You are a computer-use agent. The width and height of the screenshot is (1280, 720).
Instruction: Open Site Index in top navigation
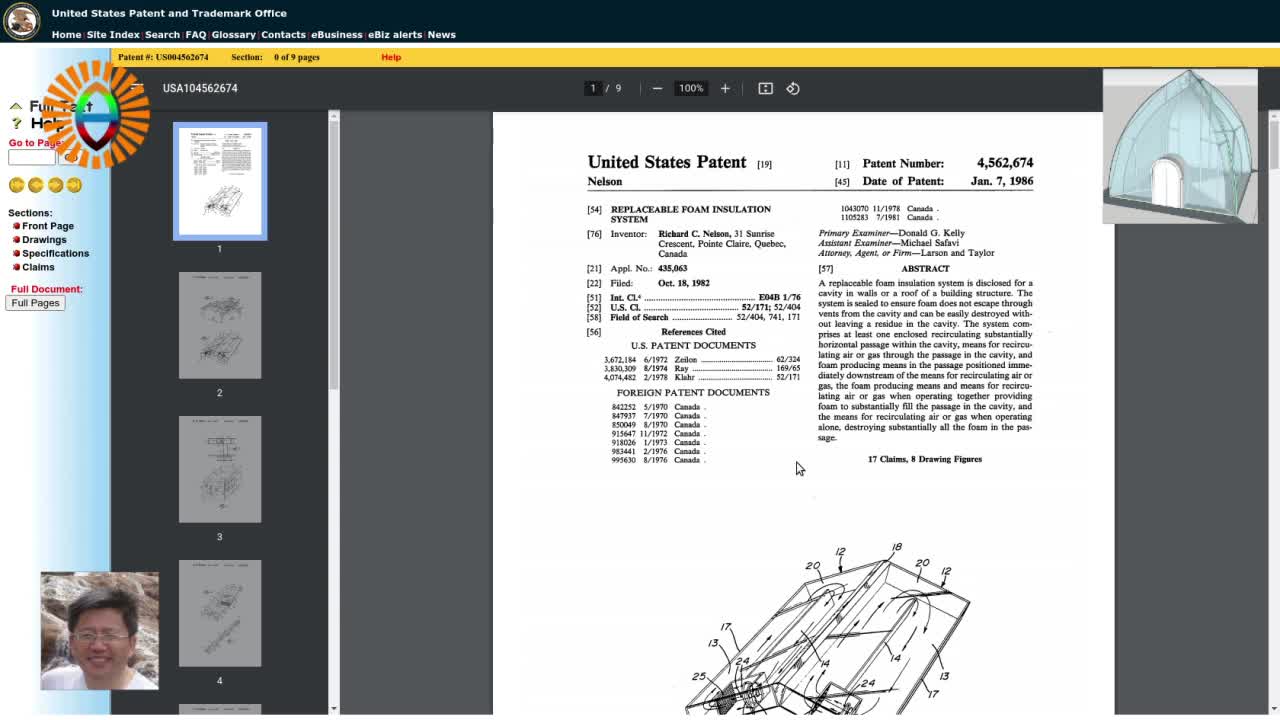(113, 35)
